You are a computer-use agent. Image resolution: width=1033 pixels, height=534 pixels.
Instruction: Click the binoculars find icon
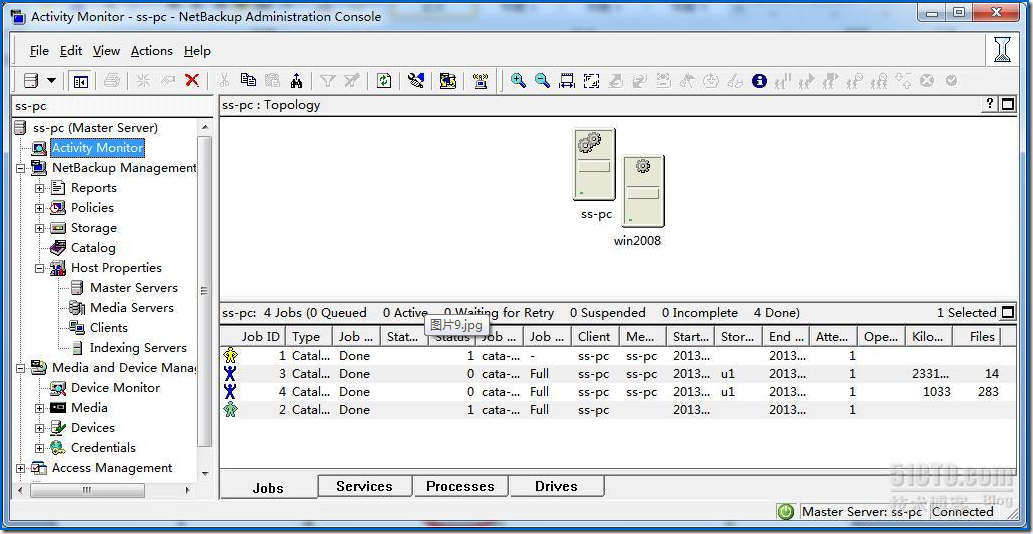click(x=296, y=80)
